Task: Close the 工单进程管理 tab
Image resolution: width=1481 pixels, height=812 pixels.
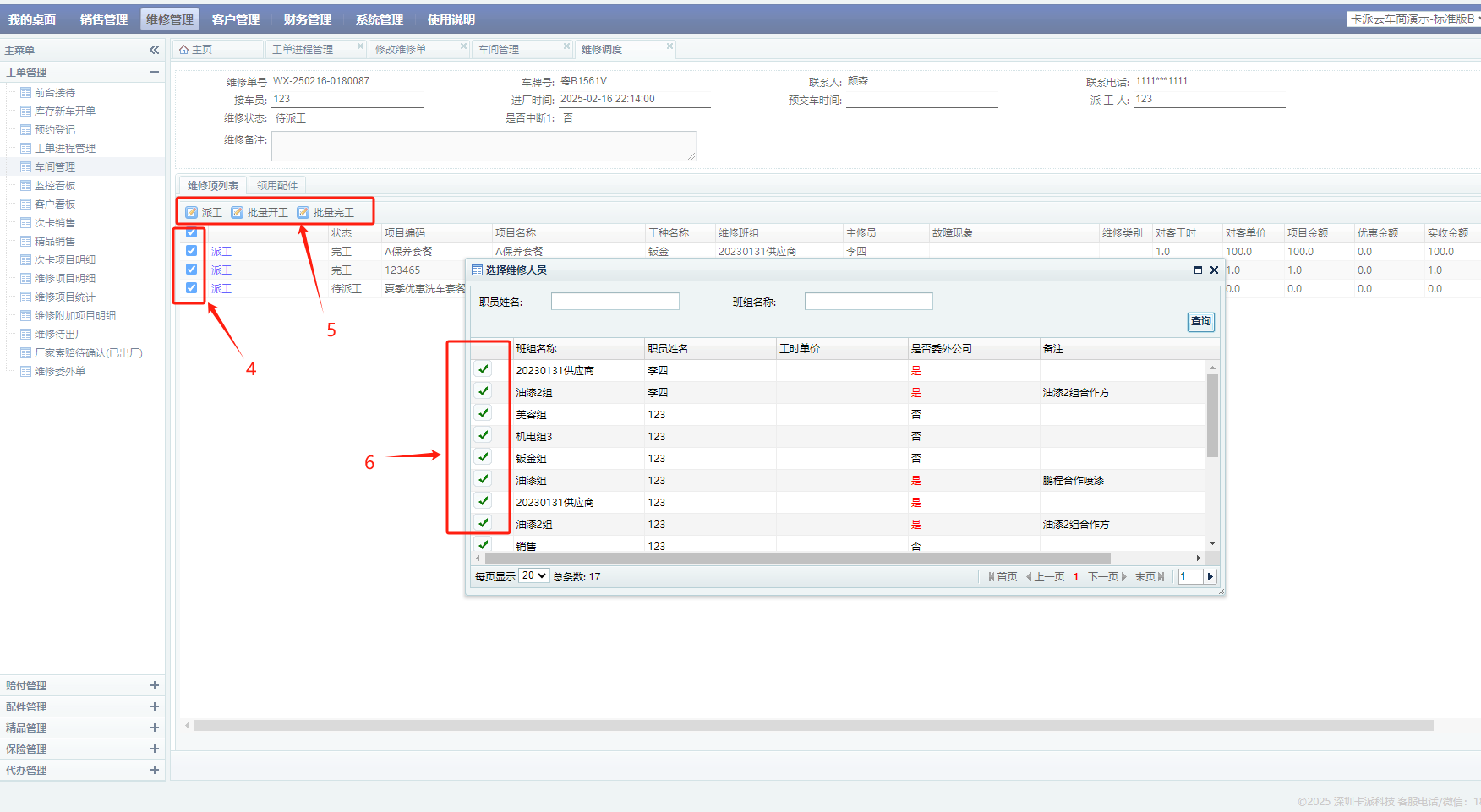Action: 360,46
